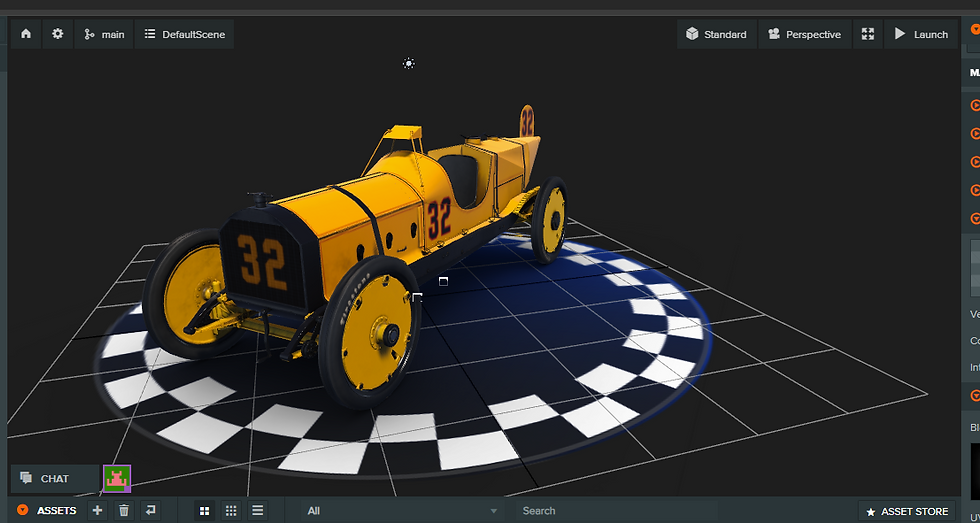The image size is (980, 523).
Task: Open editor settings gear icon
Action: (x=58, y=34)
